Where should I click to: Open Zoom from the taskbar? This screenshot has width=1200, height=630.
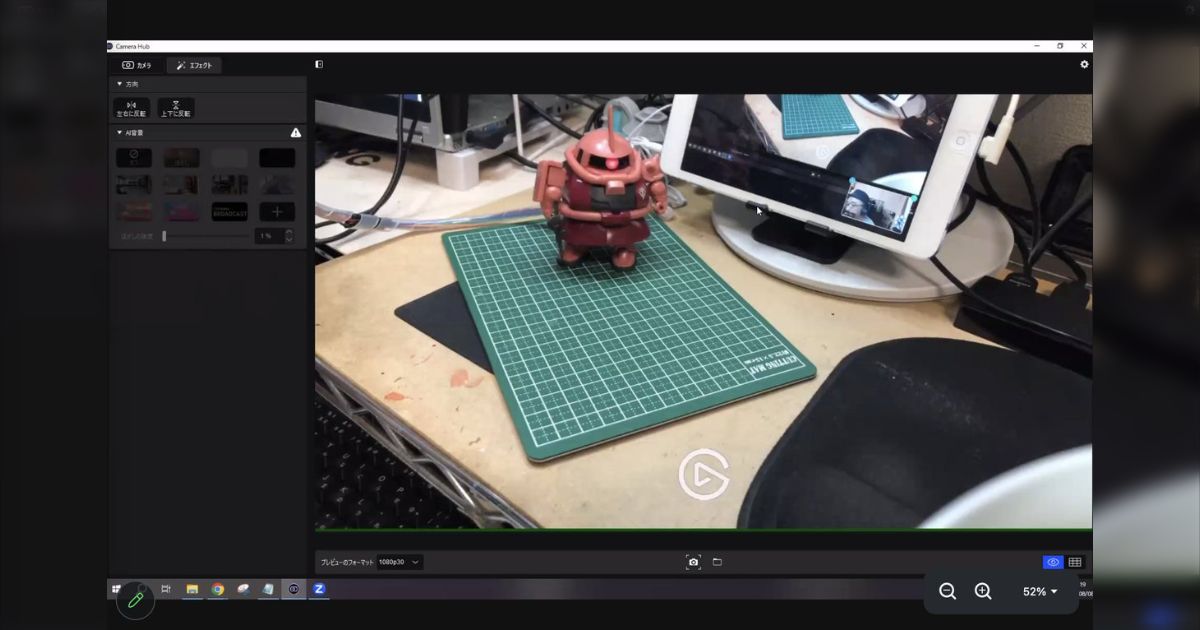[x=319, y=589]
